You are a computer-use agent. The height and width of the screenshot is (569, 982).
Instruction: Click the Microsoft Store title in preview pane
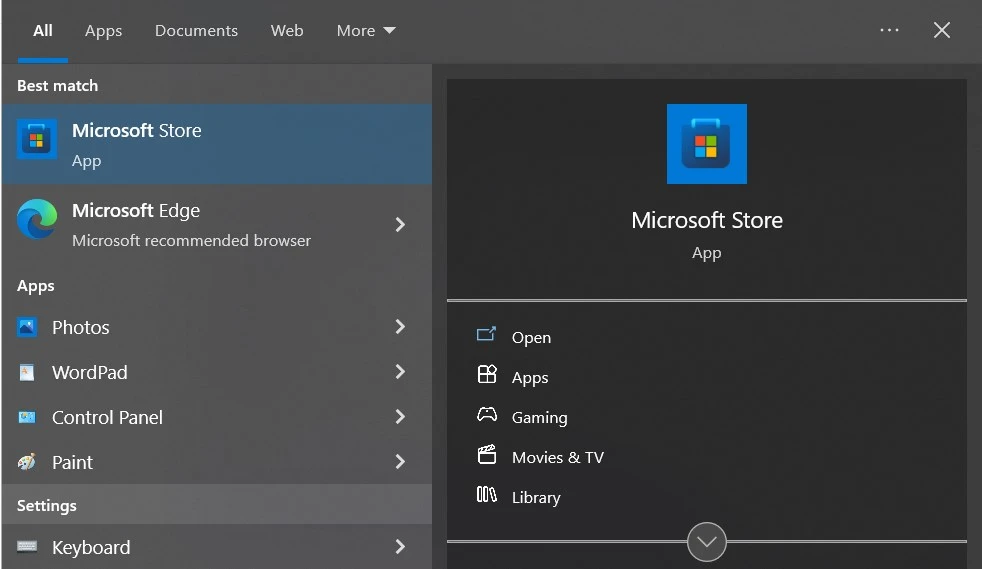[706, 220]
